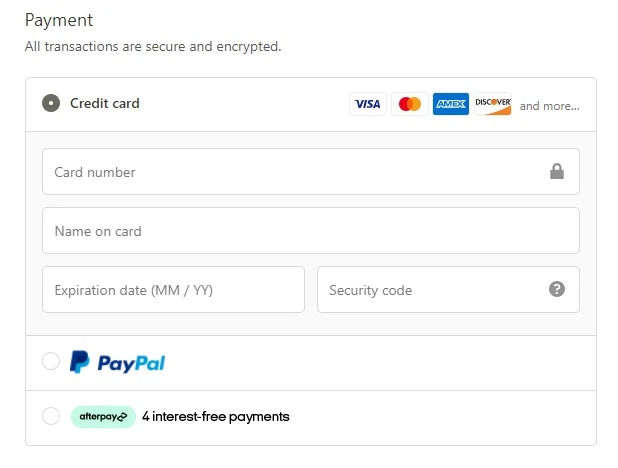
Task: Click the 'and more...' card types text
Action: tap(549, 106)
